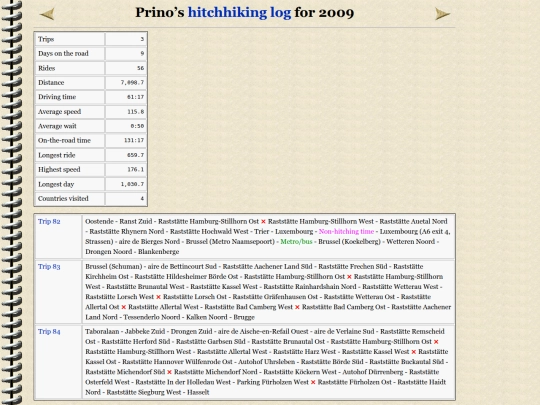Open the 'hitchhiking log' title link
540x405 pixels.
239,13
